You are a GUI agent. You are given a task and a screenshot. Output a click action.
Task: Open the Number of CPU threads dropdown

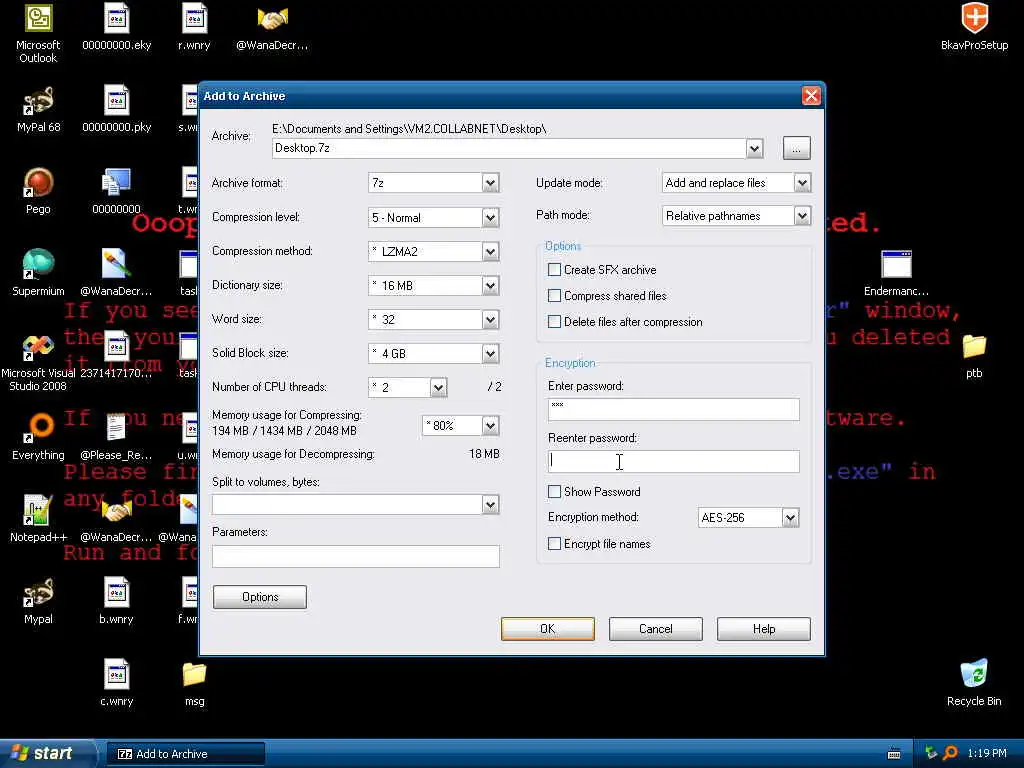click(x=438, y=387)
